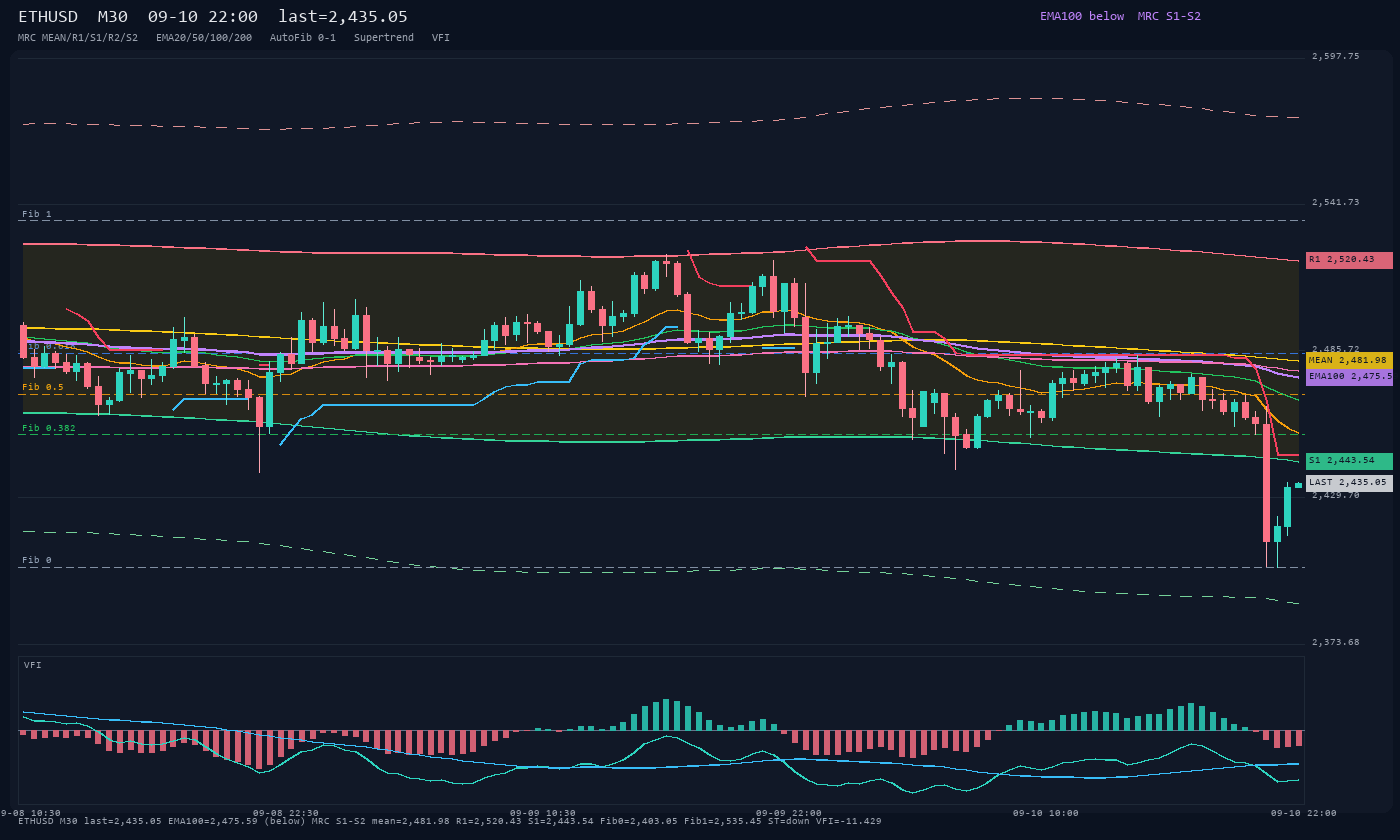Click the 2,597.75 price axis label
The width and height of the screenshot is (1400, 840).
click(x=1336, y=57)
